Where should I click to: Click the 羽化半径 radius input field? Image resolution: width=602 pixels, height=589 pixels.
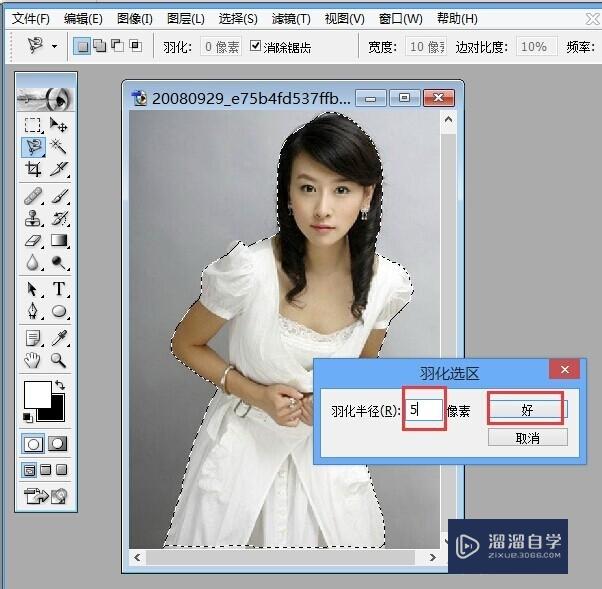424,410
